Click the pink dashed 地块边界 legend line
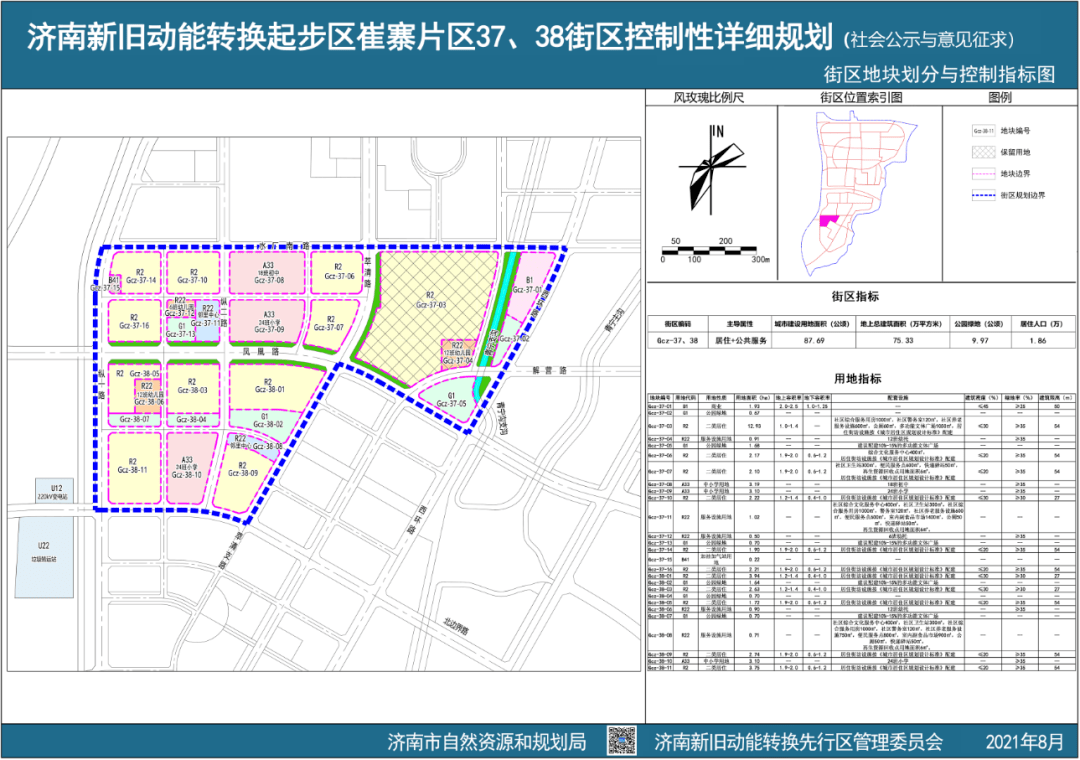1080x760 pixels. 982,174
